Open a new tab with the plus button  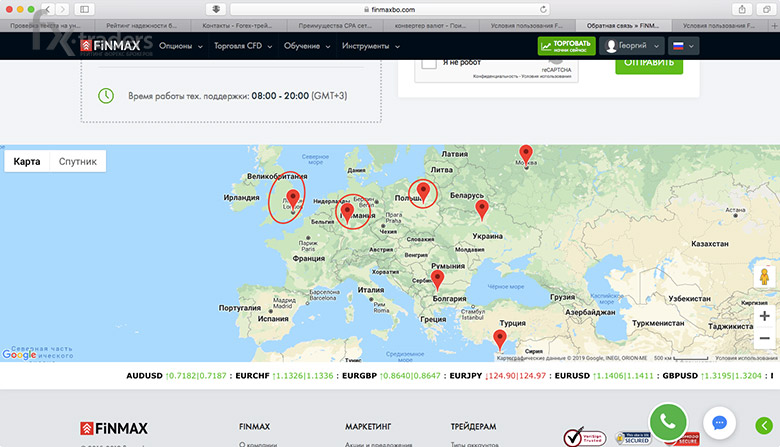pyautogui.click(x=775, y=25)
